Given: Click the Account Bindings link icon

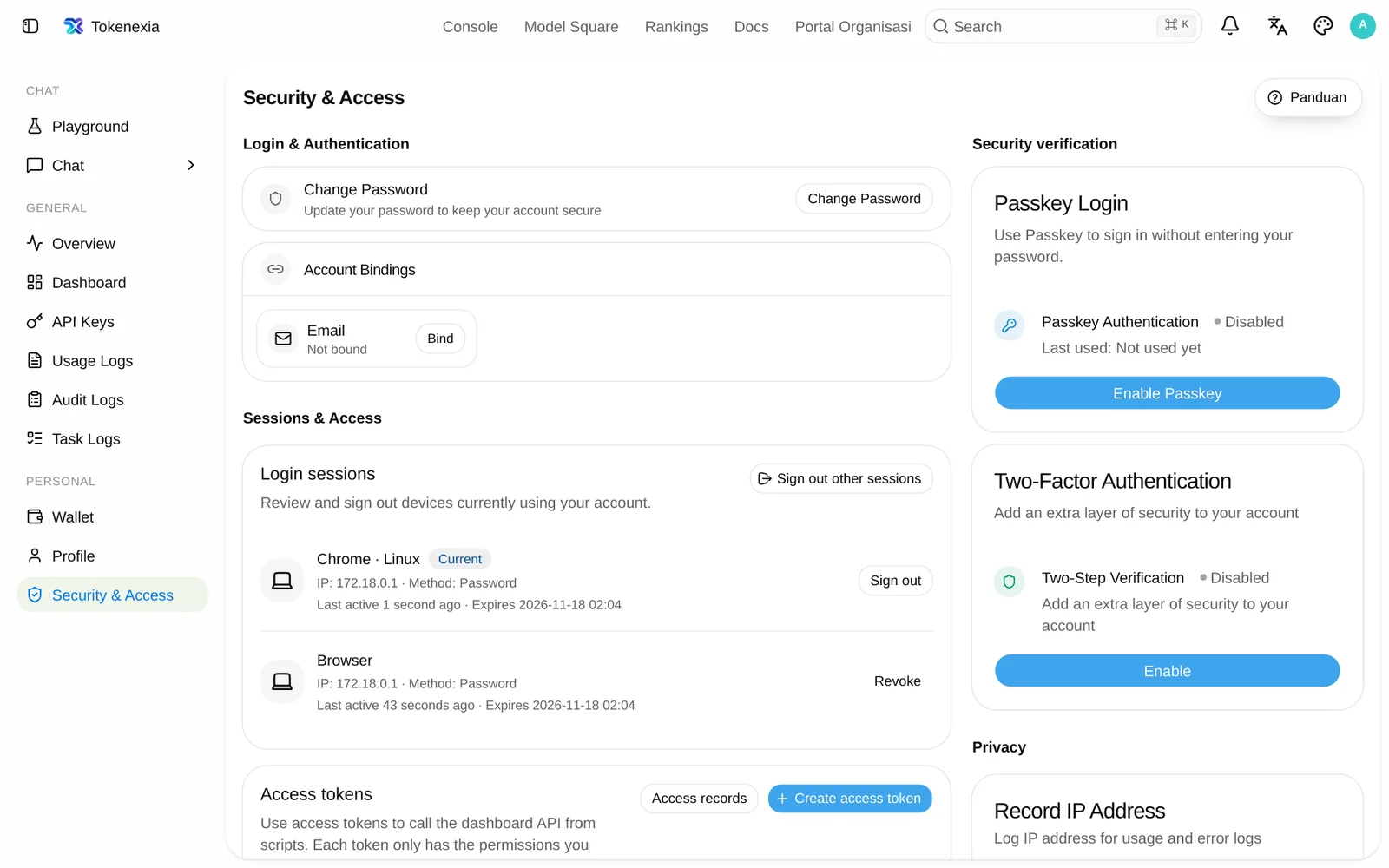Looking at the screenshot, I should pyautogui.click(x=275, y=269).
